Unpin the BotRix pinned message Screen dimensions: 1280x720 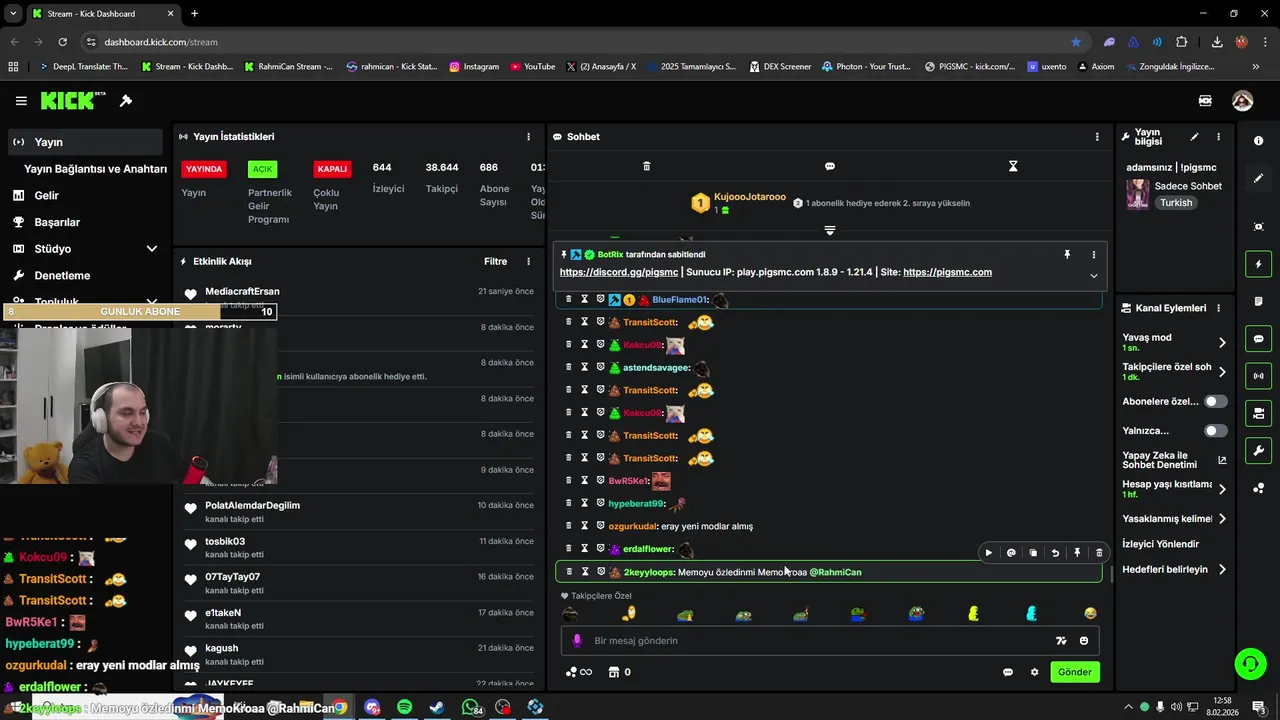(1067, 255)
